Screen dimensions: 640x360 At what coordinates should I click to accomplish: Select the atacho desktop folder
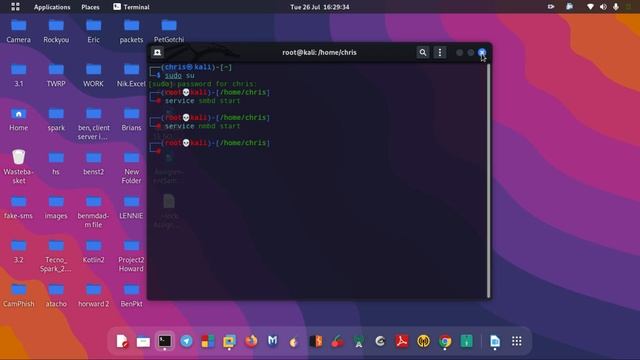(x=56, y=295)
